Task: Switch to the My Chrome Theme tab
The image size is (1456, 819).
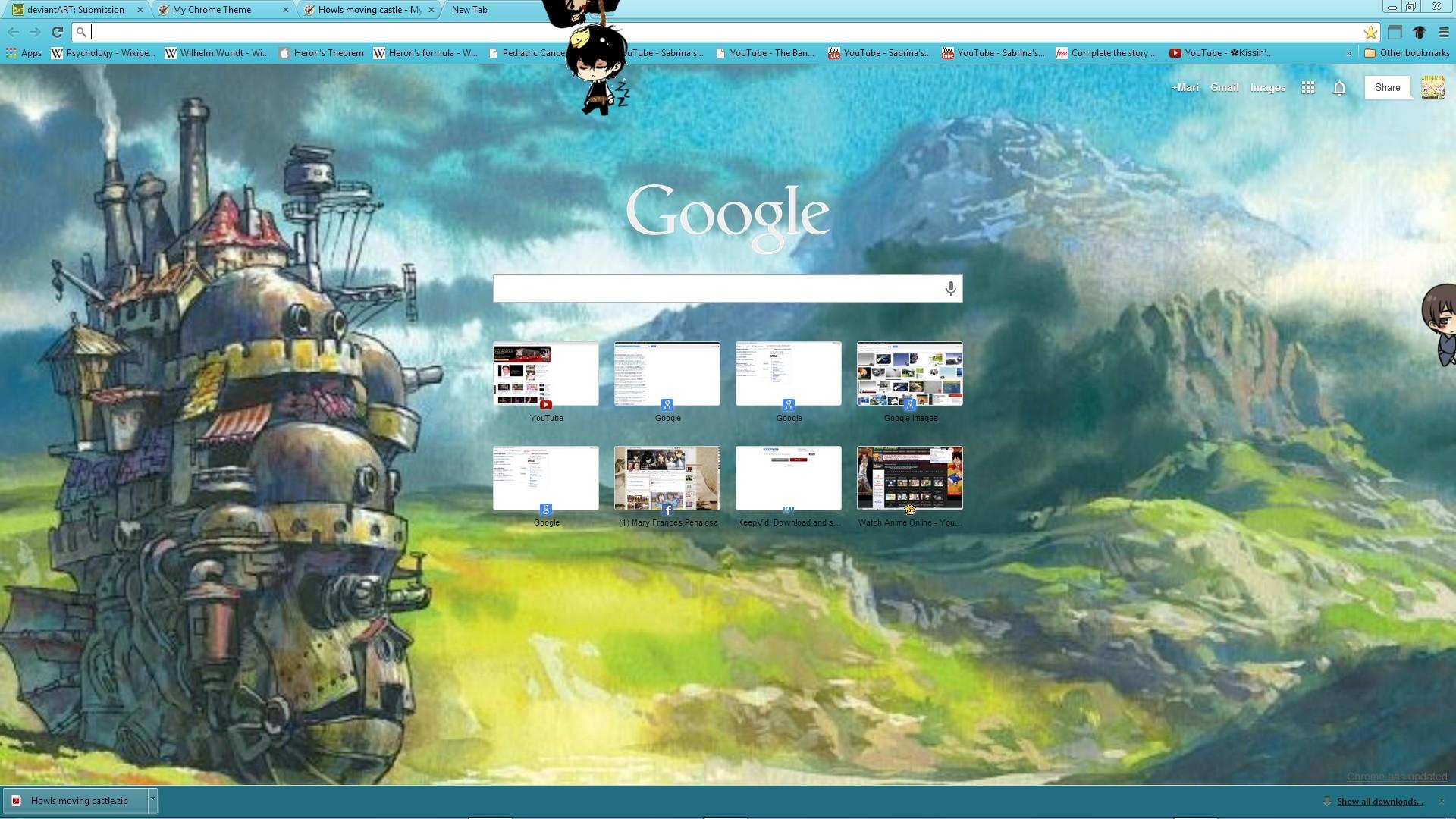Action: click(212, 10)
